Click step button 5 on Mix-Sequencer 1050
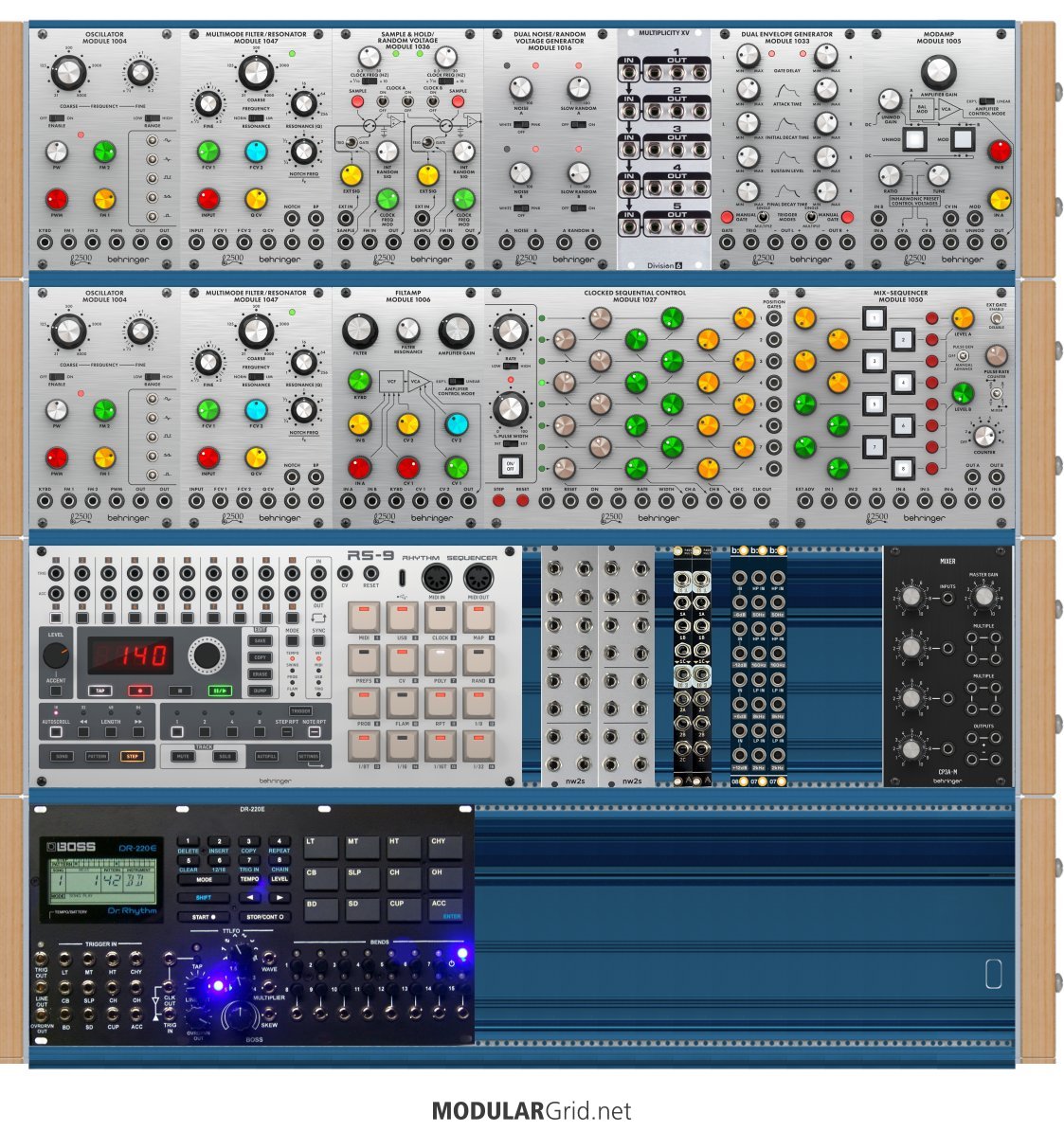This screenshot has width=1064, height=1131. [875, 404]
